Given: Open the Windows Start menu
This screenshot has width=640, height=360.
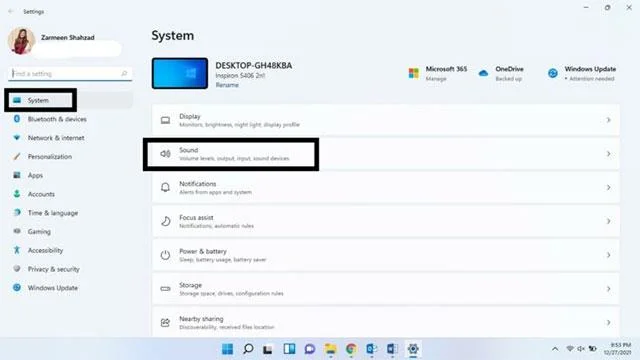Looking at the screenshot, I should tap(227, 349).
